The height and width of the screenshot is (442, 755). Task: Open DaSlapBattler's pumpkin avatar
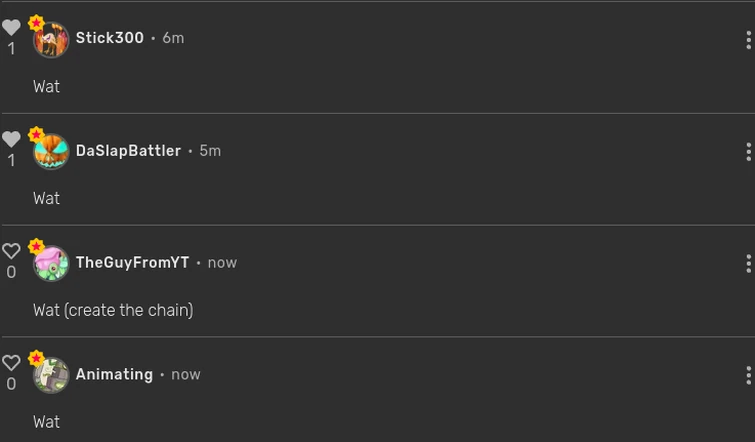coord(51,152)
